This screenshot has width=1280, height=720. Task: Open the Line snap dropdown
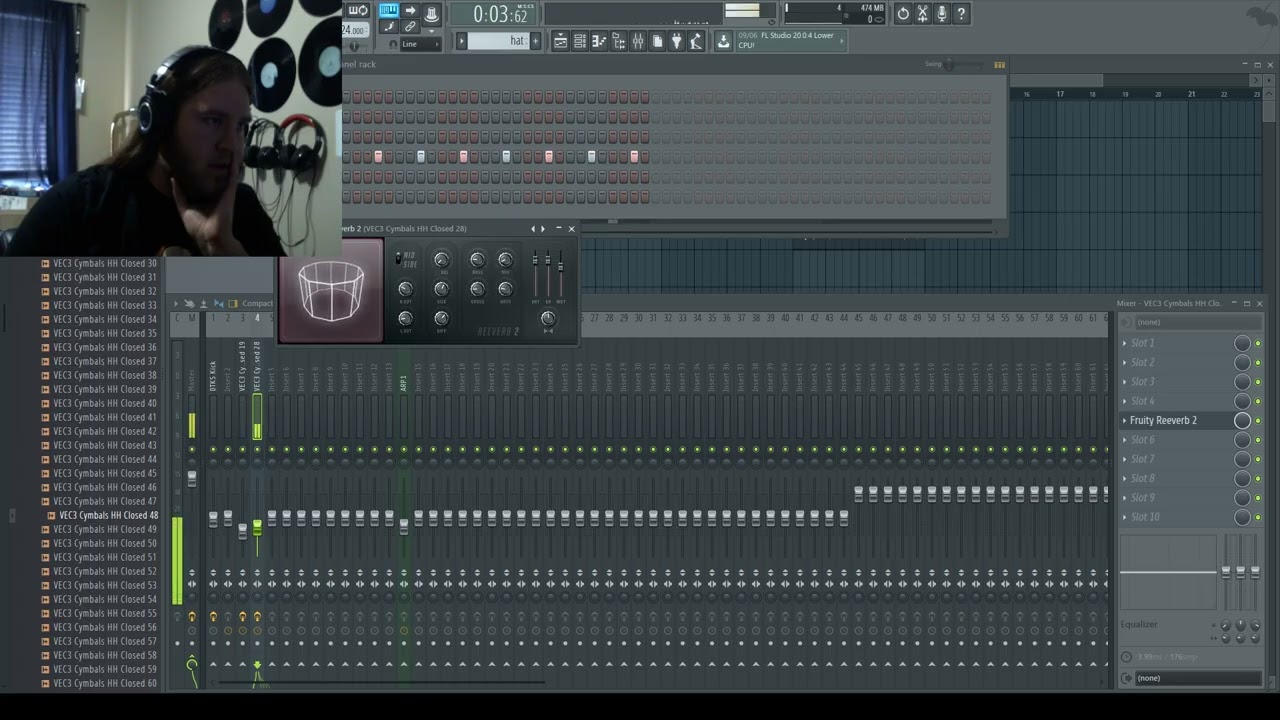(x=420, y=44)
